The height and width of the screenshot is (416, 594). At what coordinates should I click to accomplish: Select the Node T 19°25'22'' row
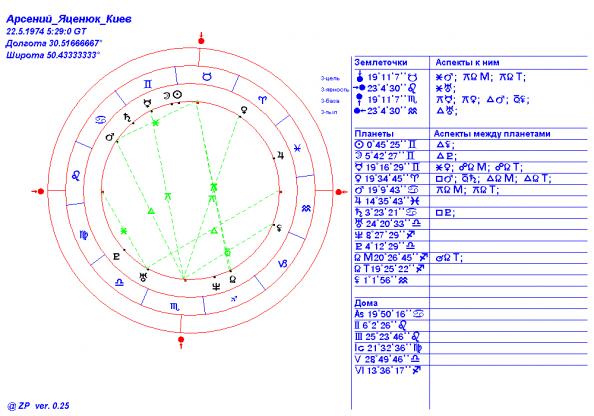pyautogui.click(x=390, y=269)
